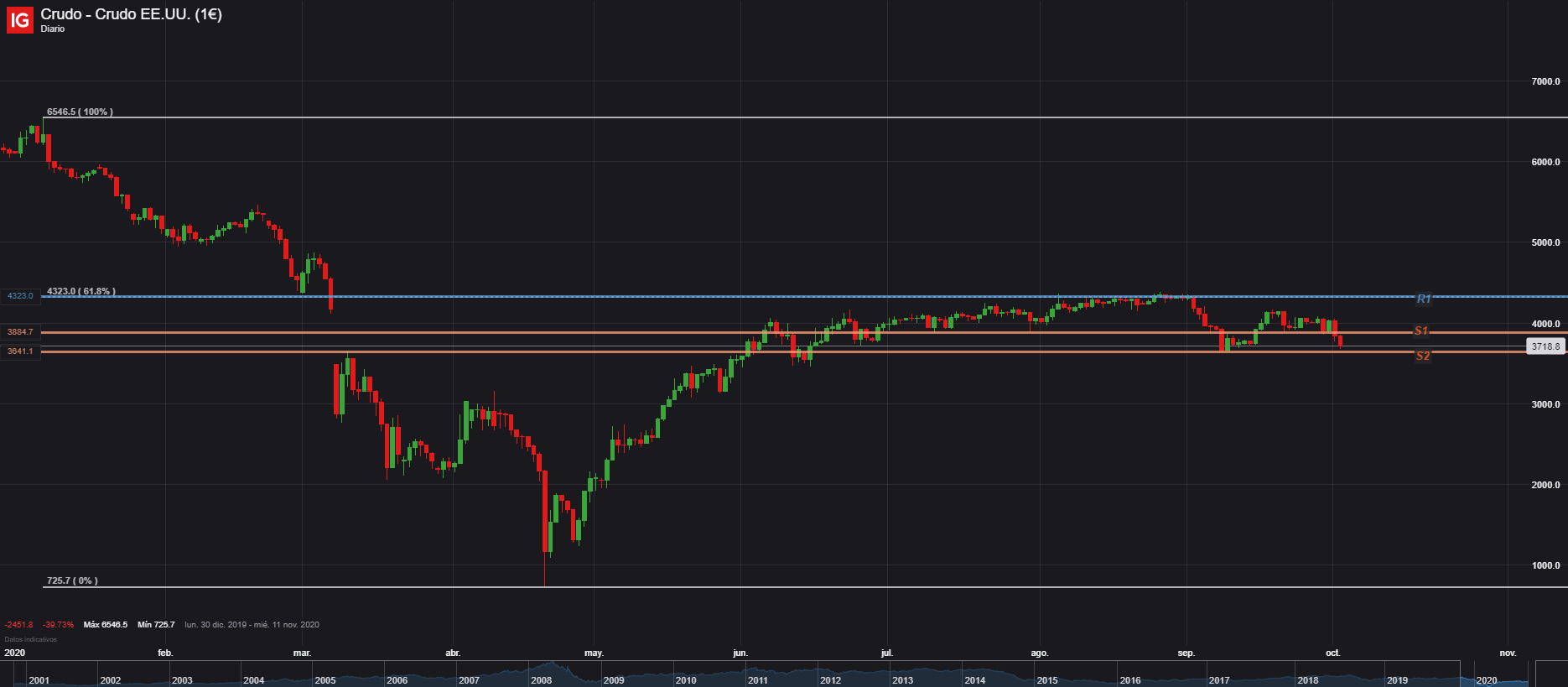Click the jun. month label on time axis
The image size is (1568, 687).
pyautogui.click(x=740, y=653)
